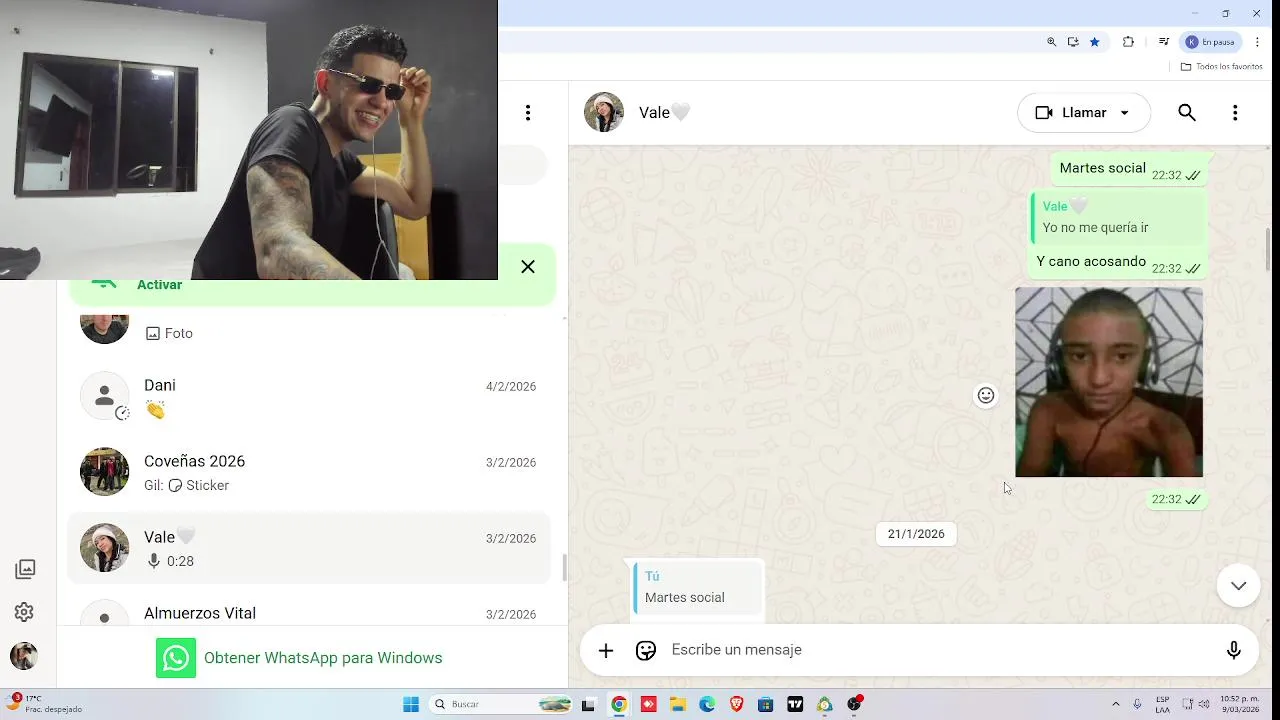Click the Chrome zoom magnifier icon
Viewport: 1280px width, 720px height.
click(1051, 42)
